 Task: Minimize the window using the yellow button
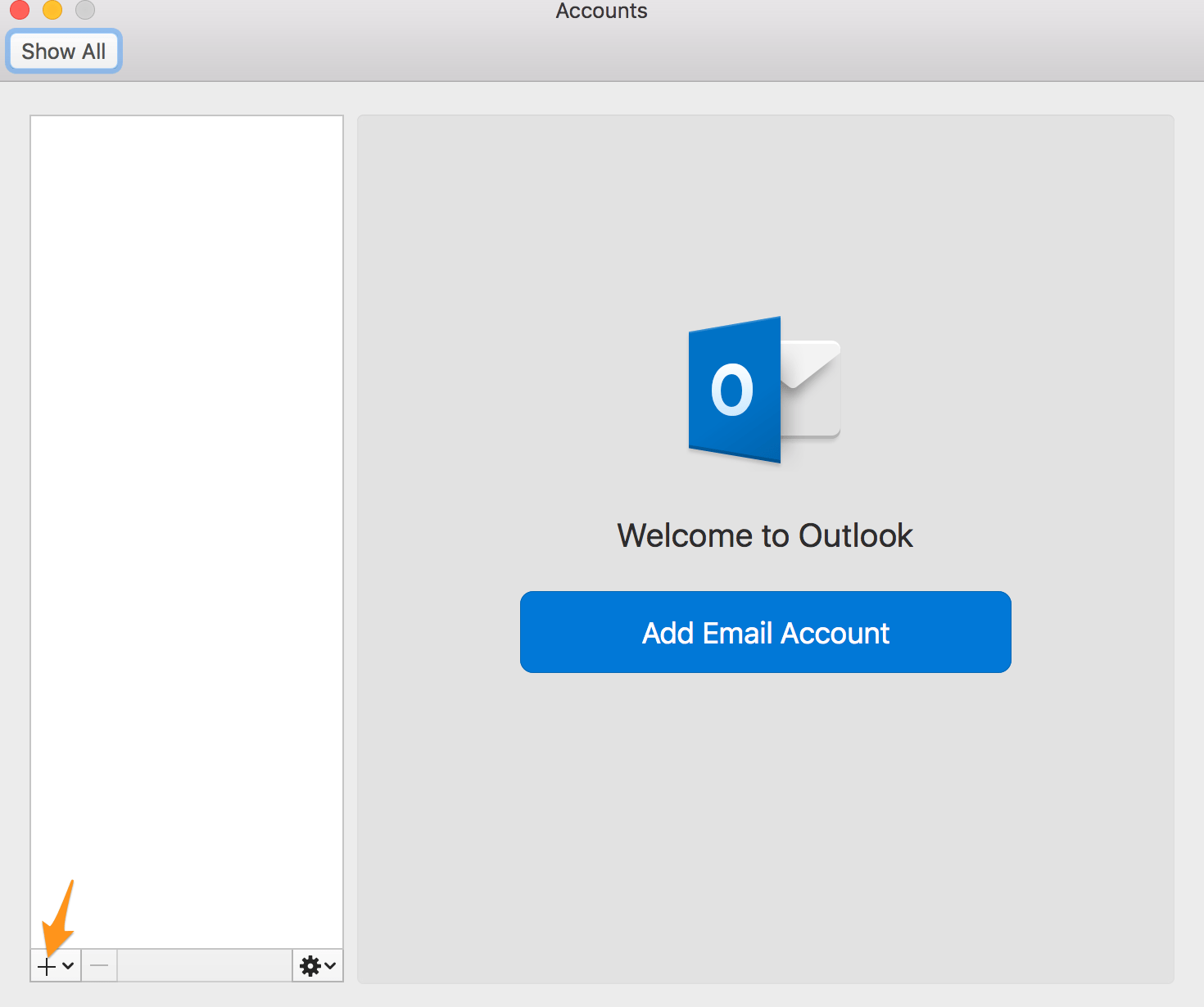[x=52, y=9]
